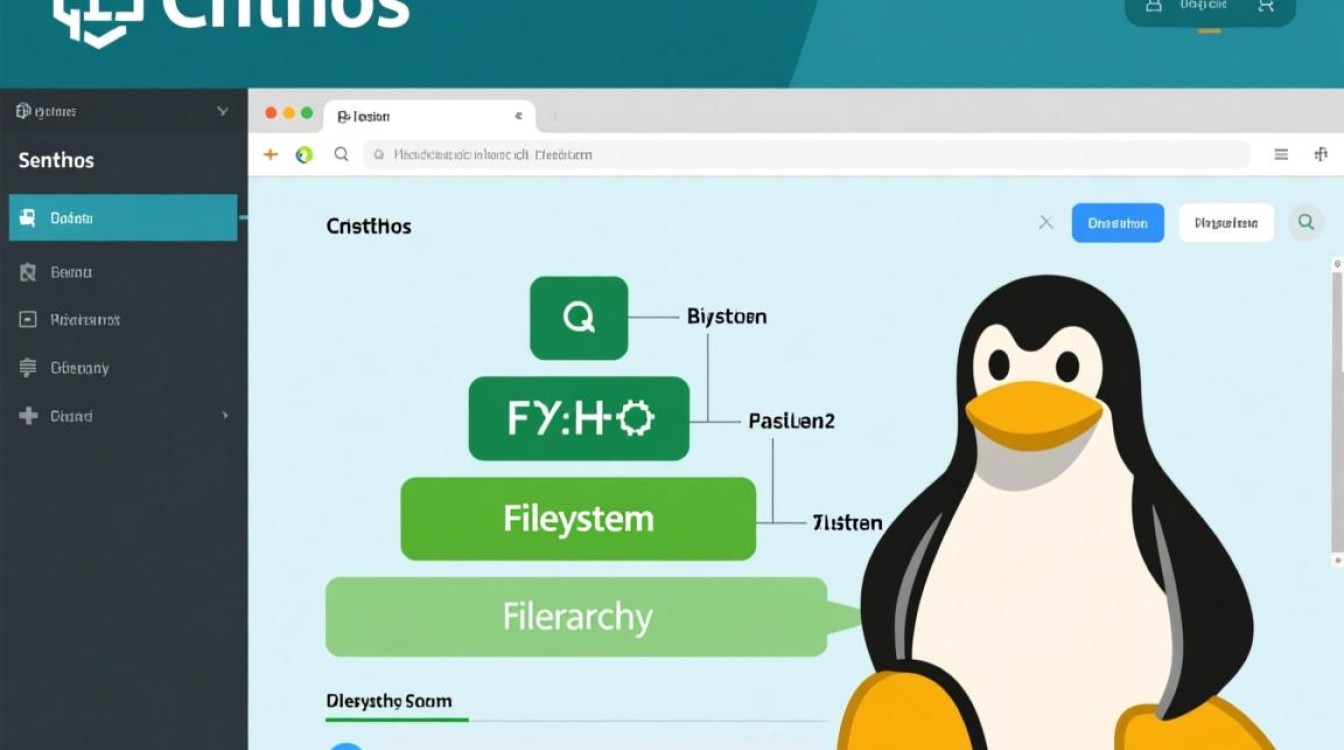This screenshot has height=750, width=1344.
Task: Expand the last sidebar item using its arrow
Action: (x=225, y=415)
